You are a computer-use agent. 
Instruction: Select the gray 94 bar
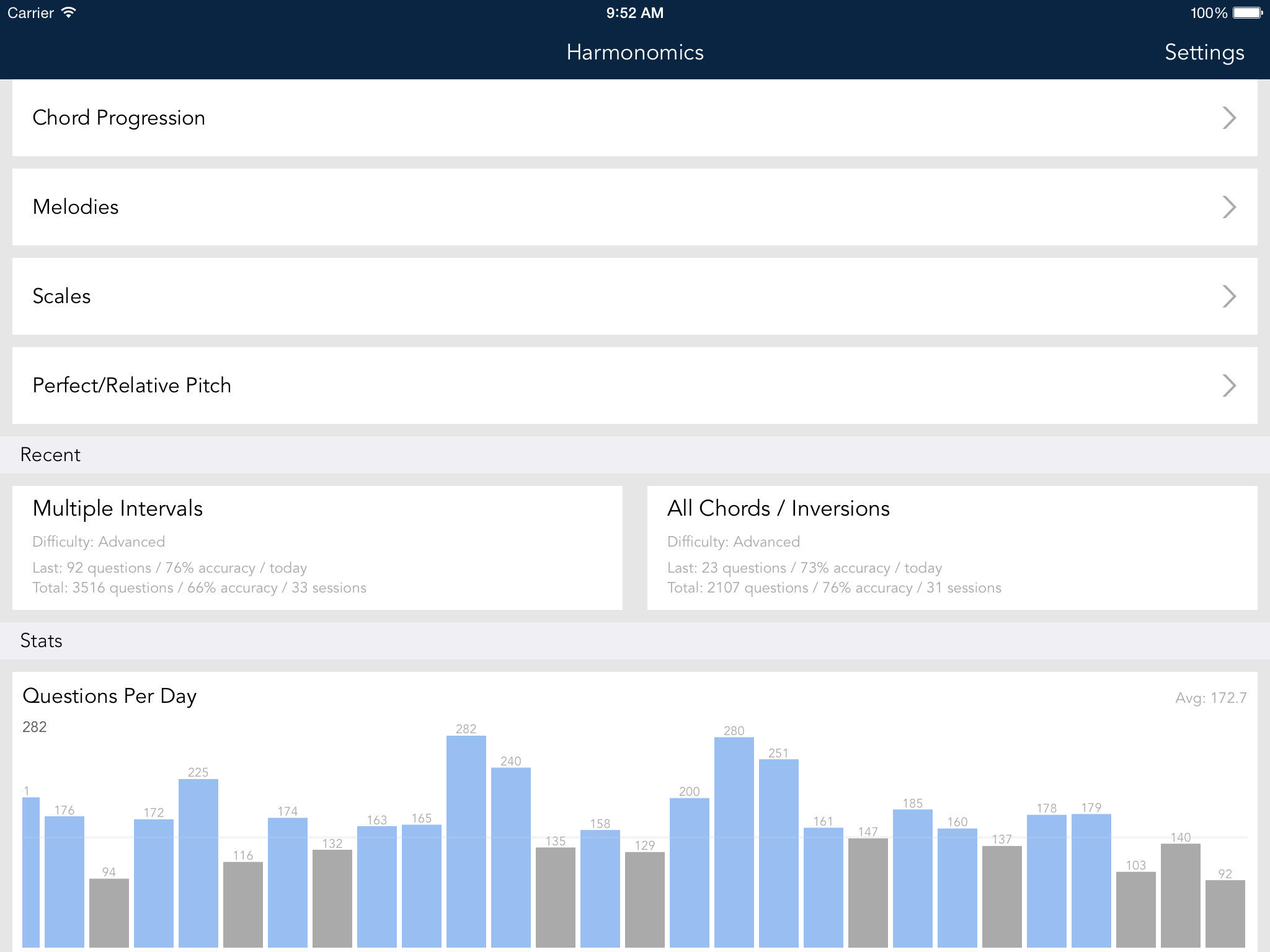(109, 912)
